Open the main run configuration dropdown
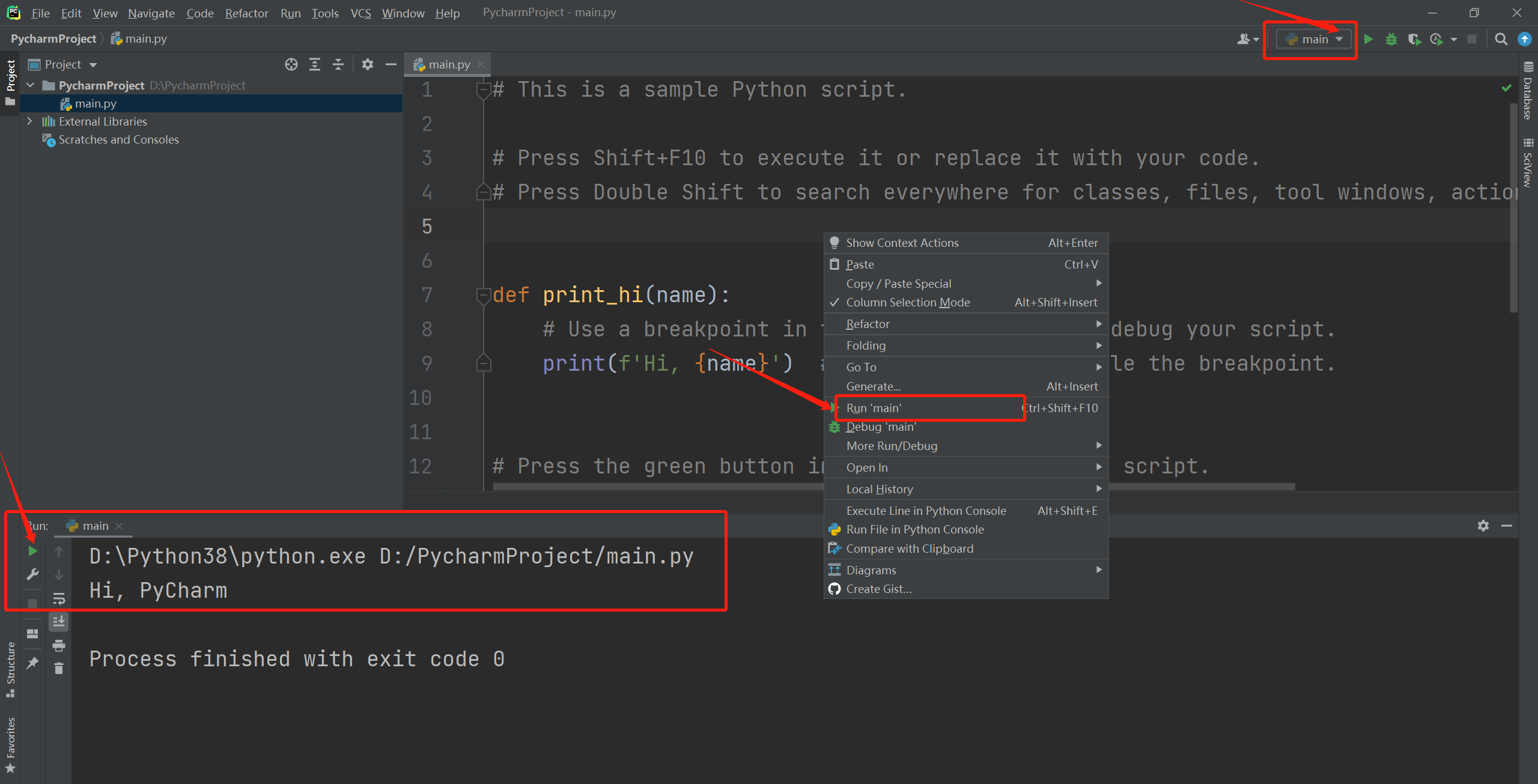The image size is (1538, 784). tap(1314, 40)
